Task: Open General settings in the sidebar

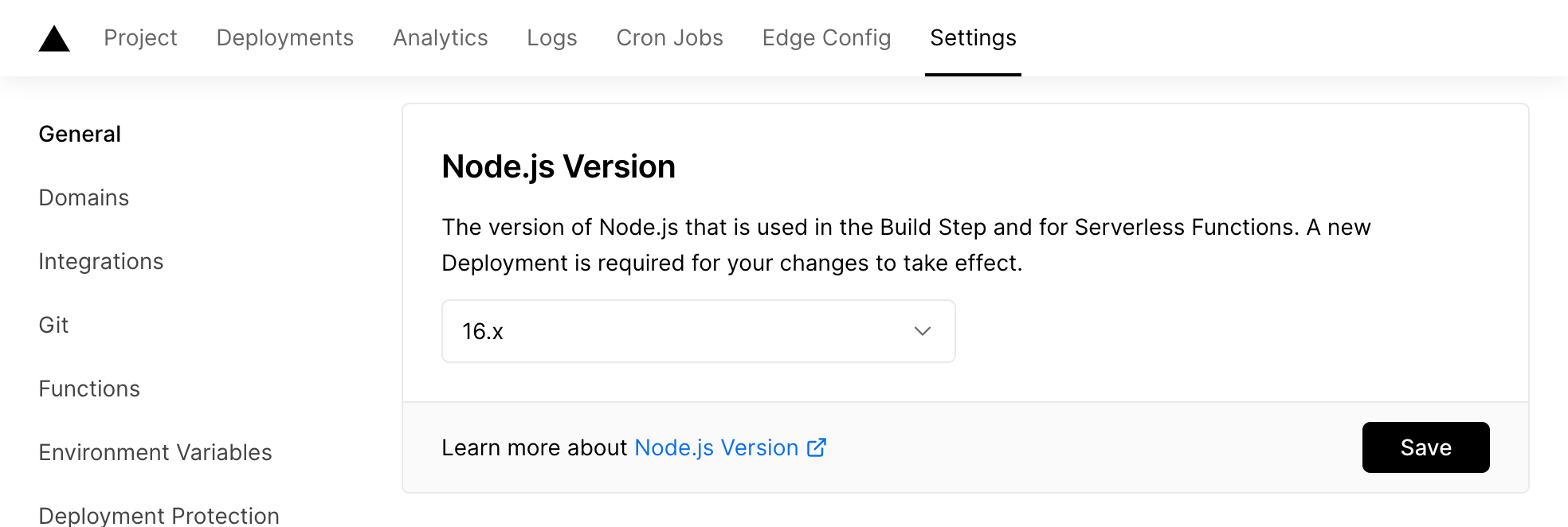Action: (x=79, y=133)
